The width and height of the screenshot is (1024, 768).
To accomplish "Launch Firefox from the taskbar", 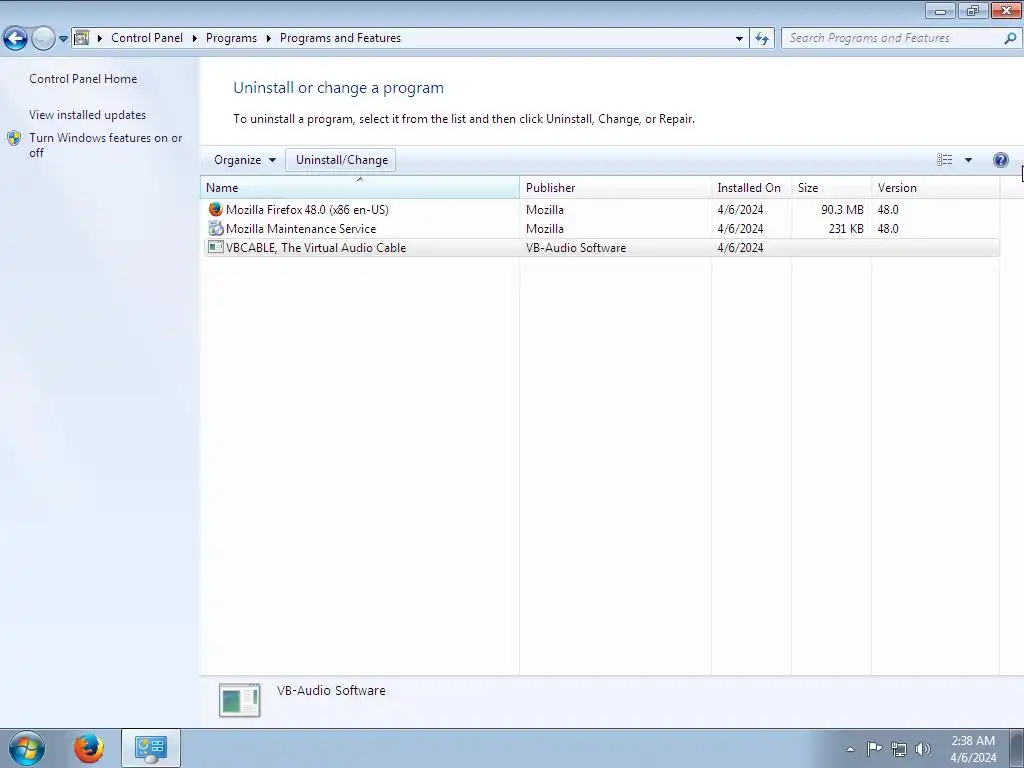I will point(88,748).
